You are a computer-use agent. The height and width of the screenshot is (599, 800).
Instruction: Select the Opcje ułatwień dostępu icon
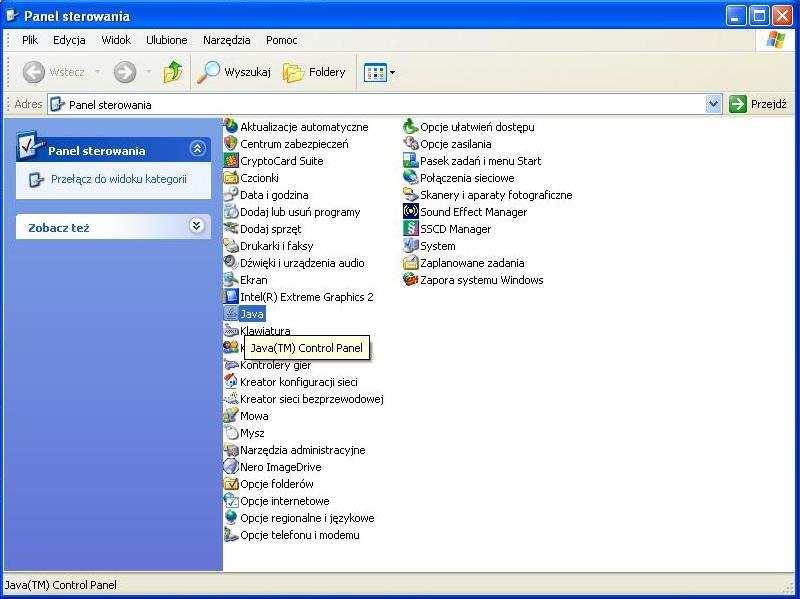coord(411,127)
